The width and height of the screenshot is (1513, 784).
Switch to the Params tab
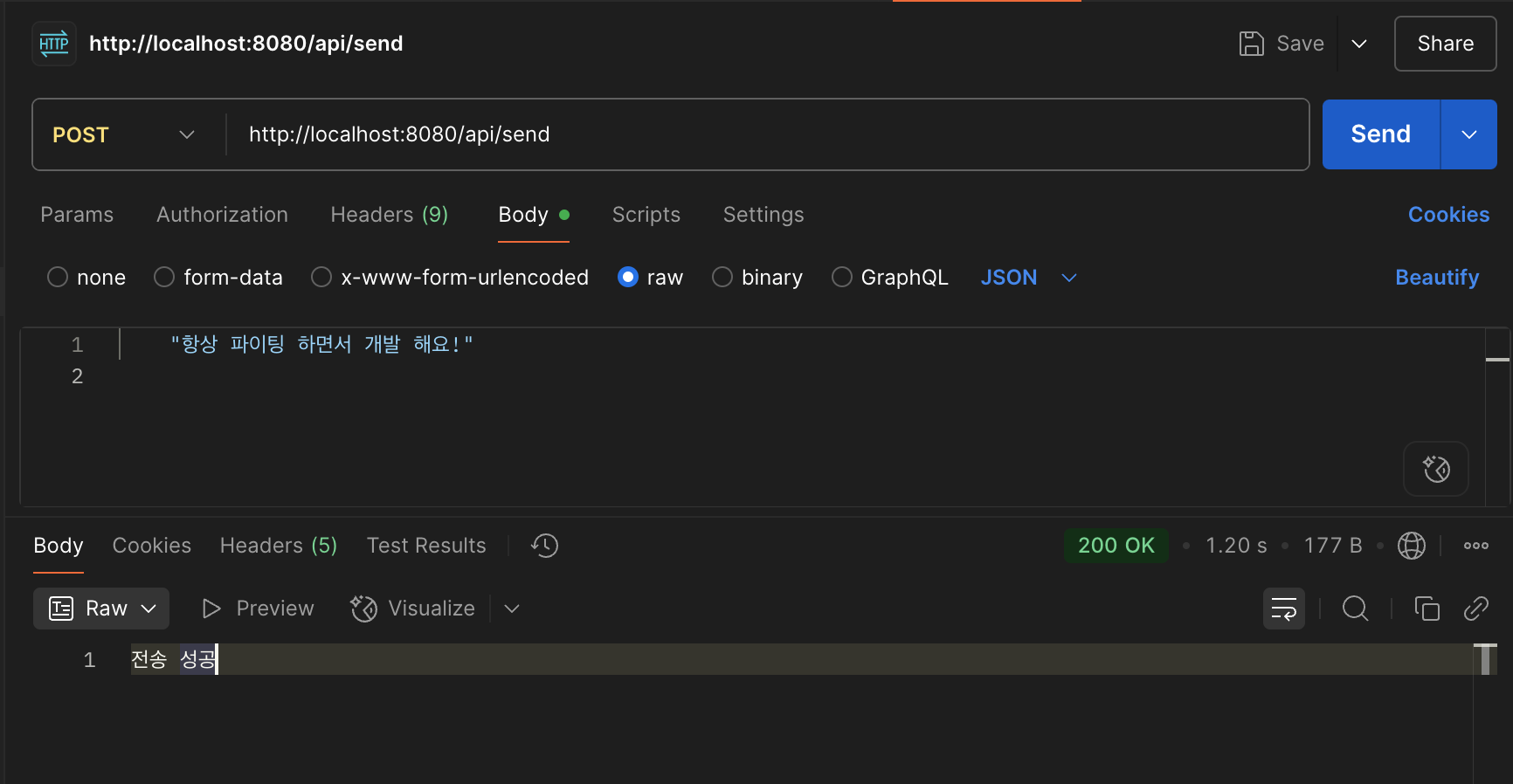[77, 215]
